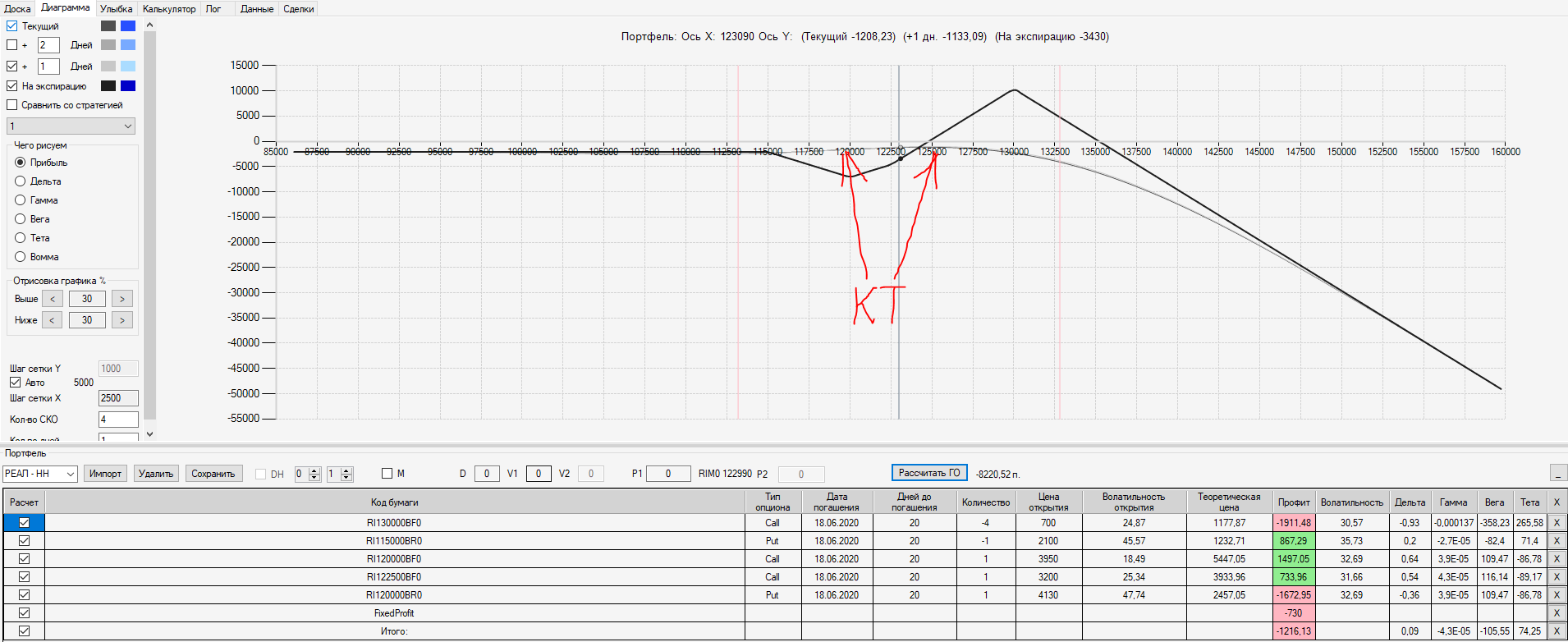Go to the Сделки tab
Viewport: 1568px width, 642px height.
[x=299, y=9]
